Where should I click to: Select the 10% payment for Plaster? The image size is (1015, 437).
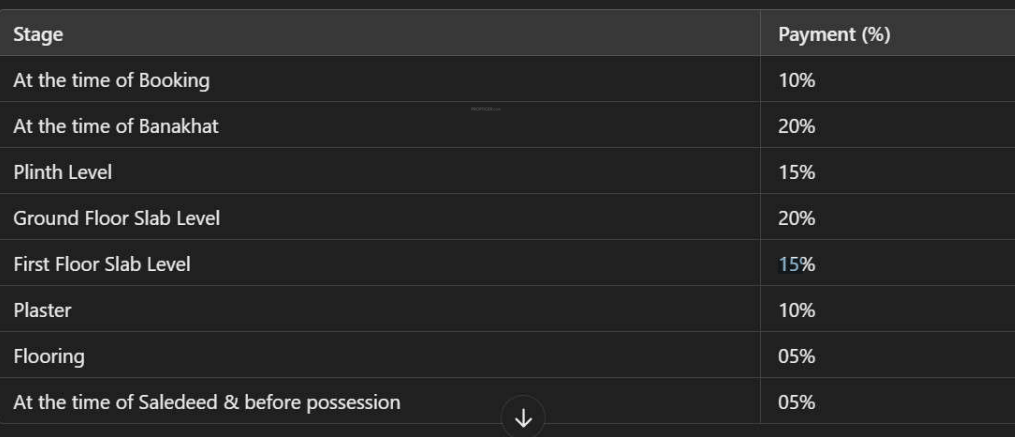click(796, 310)
